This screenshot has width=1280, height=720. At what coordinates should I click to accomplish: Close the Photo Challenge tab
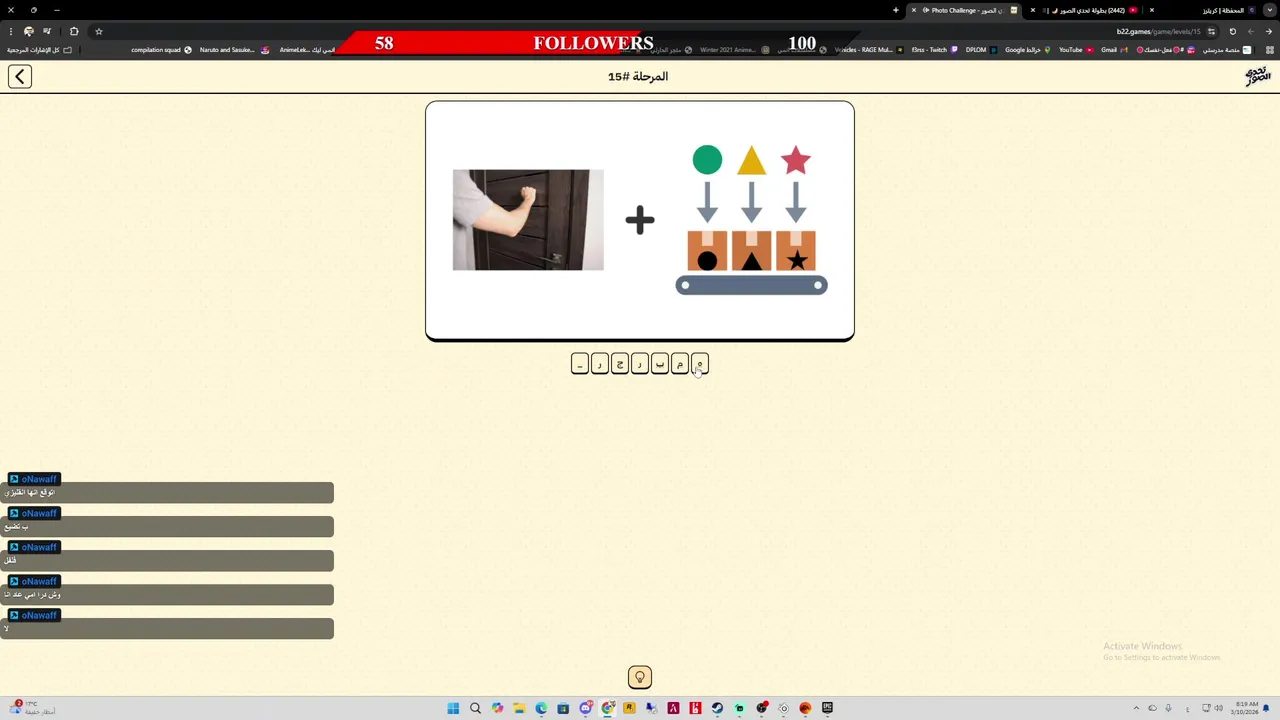(913, 10)
